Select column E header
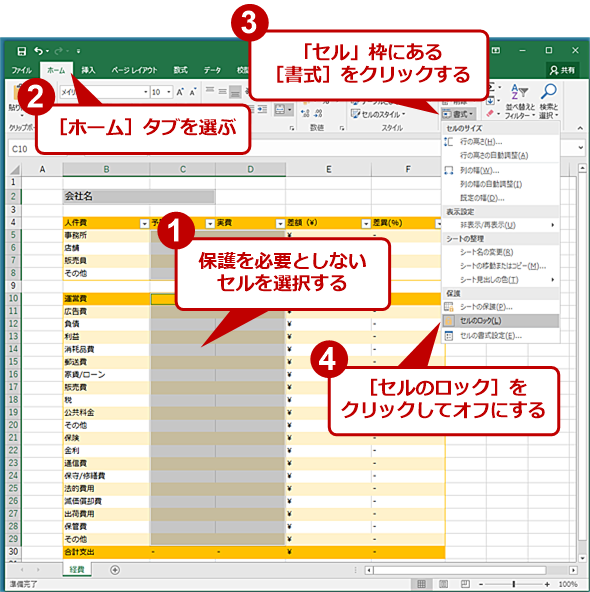Viewport: 590px width, 592px height. [328, 170]
